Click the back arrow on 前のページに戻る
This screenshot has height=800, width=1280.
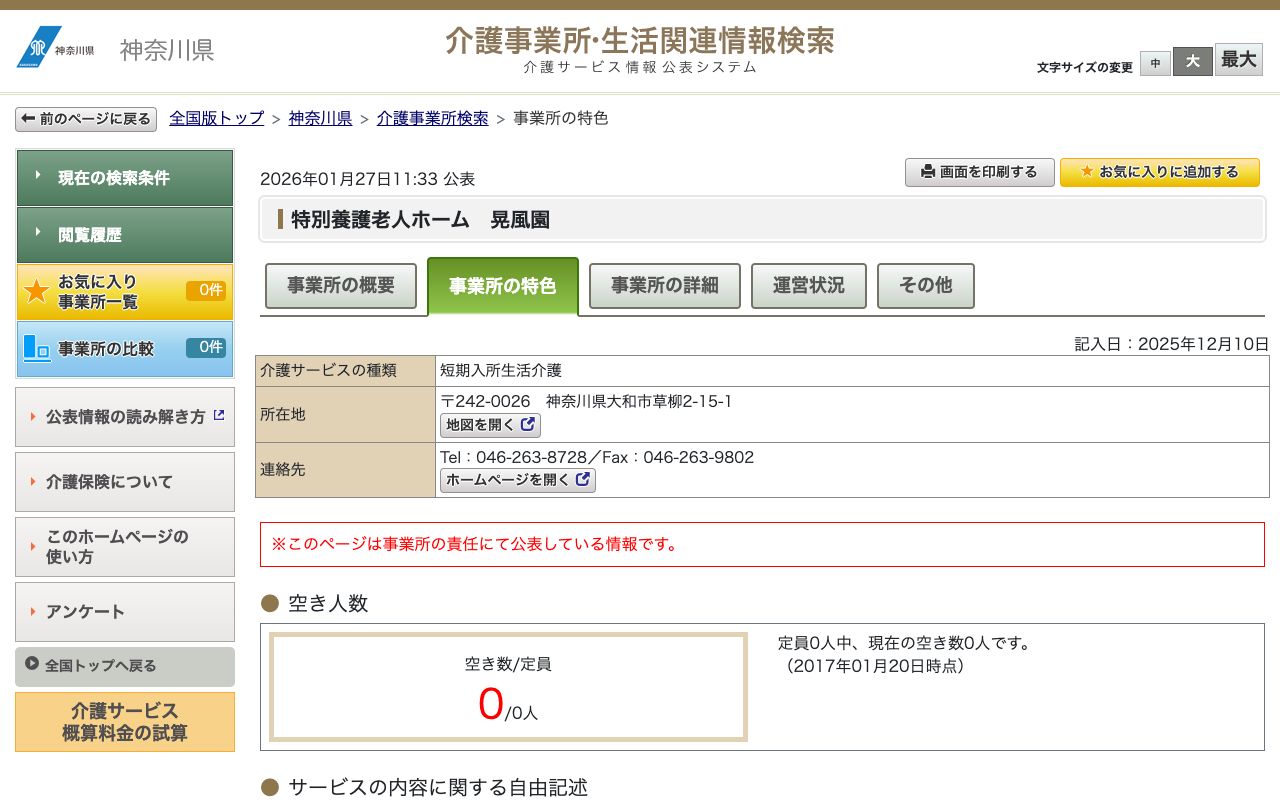pyautogui.click(x=27, y=118)
